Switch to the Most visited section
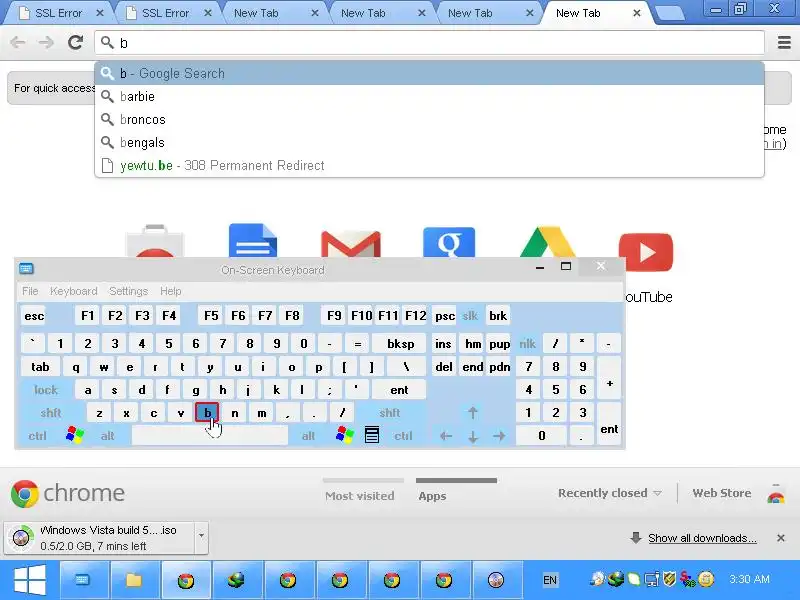This screenshot has width=800, height=600. (x=360, y=495)
